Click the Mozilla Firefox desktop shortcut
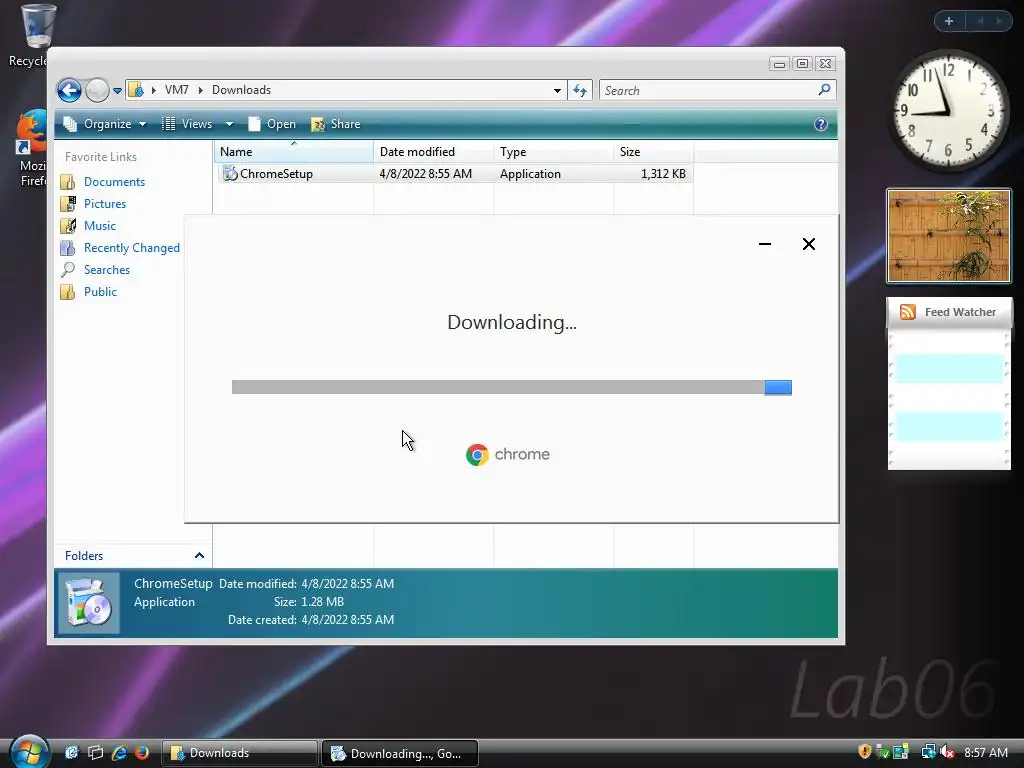Image resolution: width=1024 pixels, height=768 pixels. coord(31,149)
